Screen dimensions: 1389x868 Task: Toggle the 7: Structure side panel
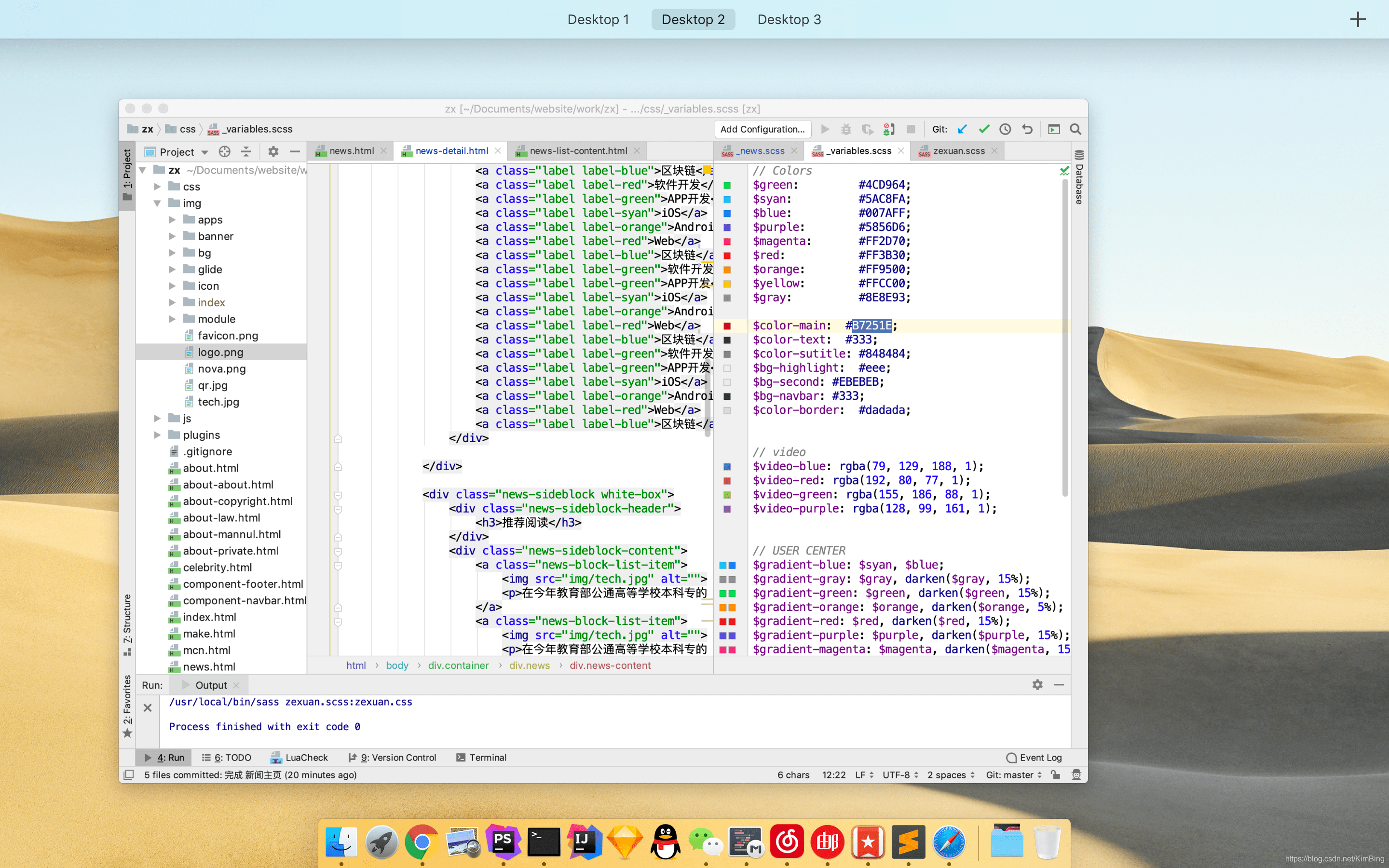(127, 624)
